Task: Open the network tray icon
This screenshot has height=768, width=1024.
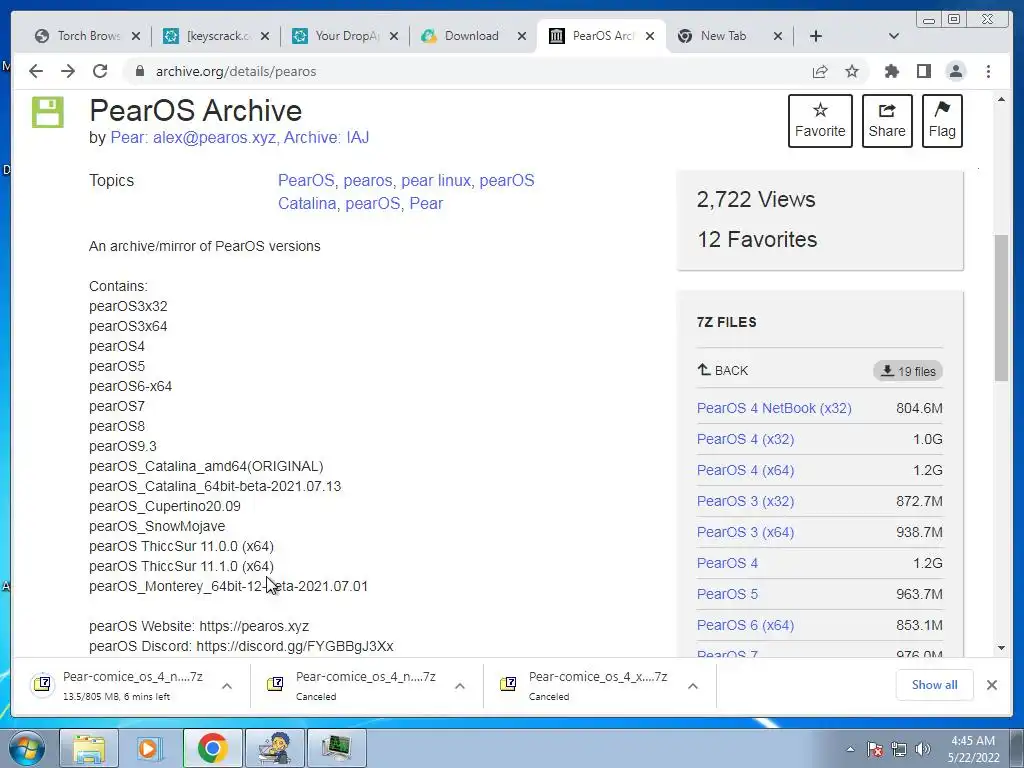Action: [899, 749]
